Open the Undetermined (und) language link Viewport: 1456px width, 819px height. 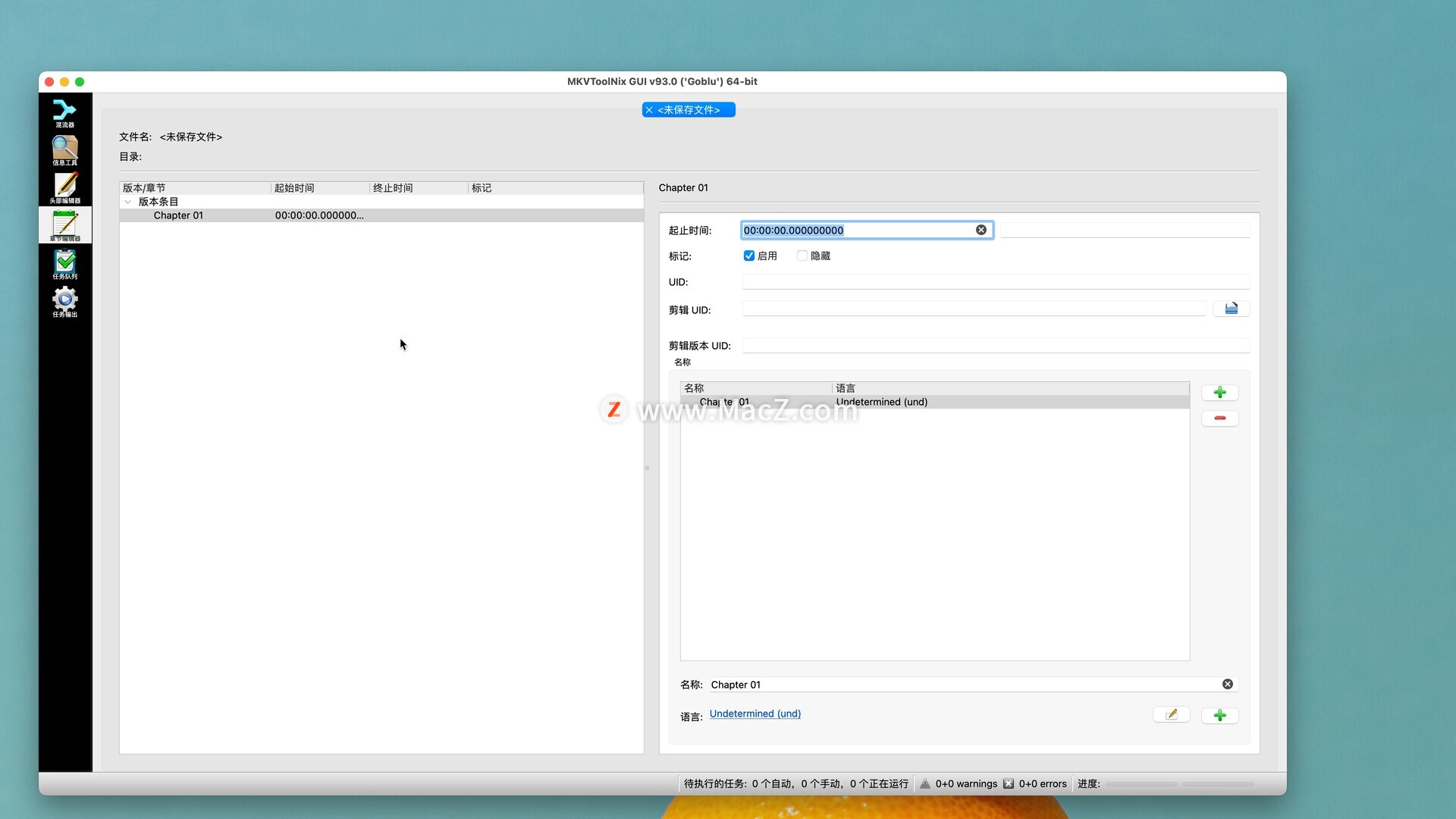click(x=755, y=714)
